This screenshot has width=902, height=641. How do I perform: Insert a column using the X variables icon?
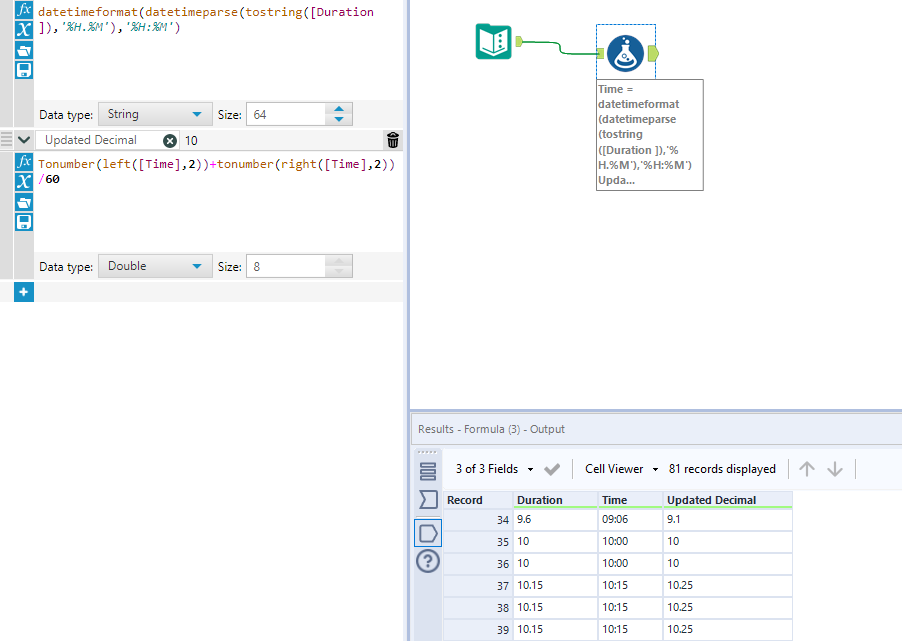22,31
